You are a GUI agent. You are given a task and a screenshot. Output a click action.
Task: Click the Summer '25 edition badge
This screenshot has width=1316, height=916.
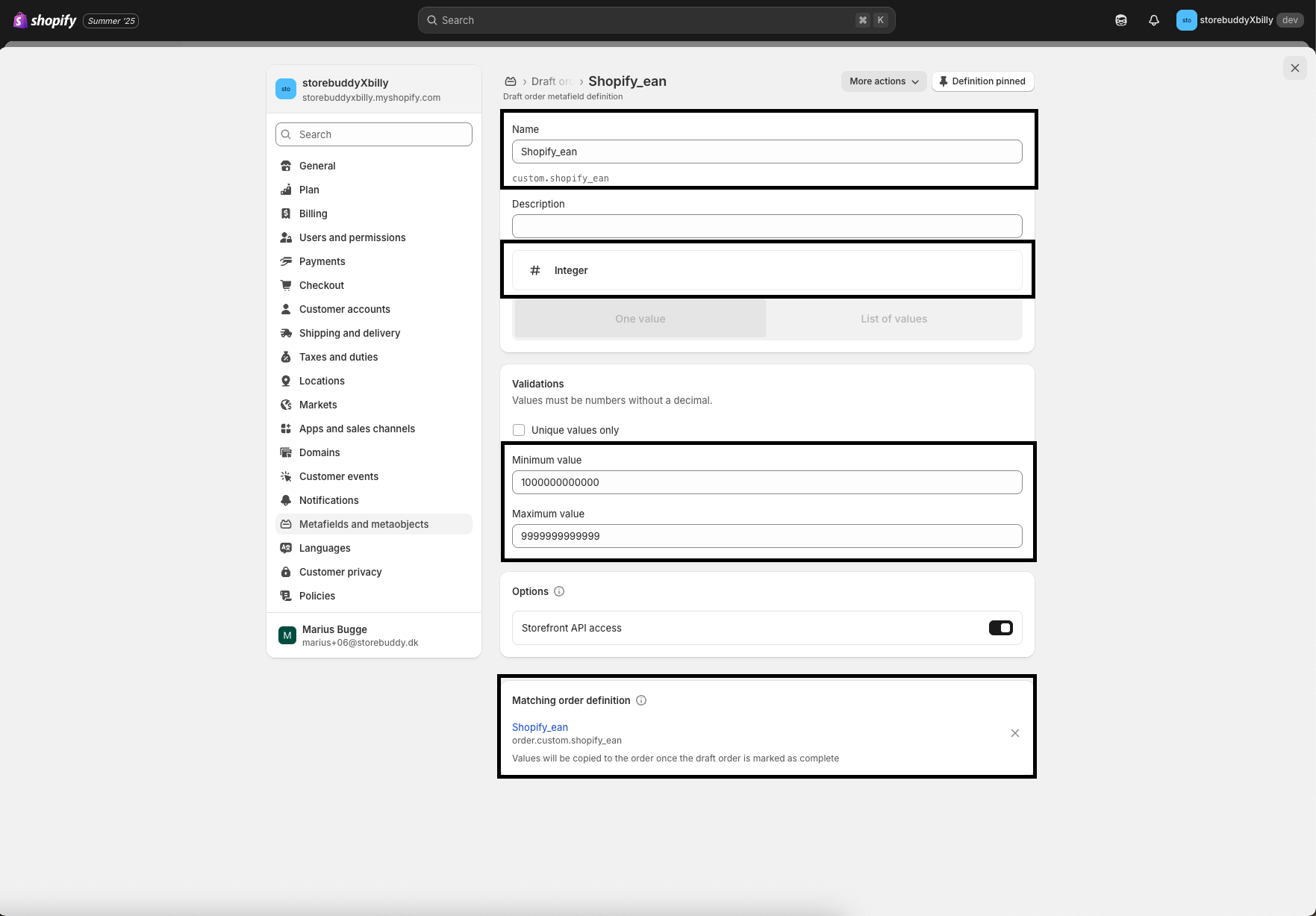pyautogui.click(x=111, y=20)
